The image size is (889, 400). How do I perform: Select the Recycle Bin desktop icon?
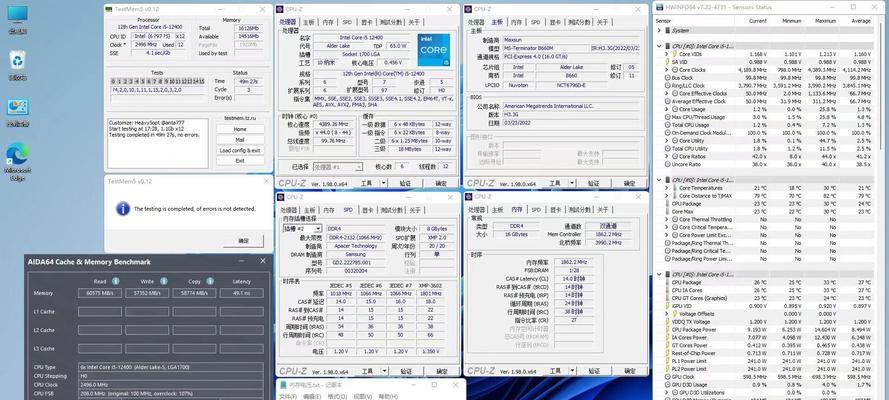tap(18, 59)
